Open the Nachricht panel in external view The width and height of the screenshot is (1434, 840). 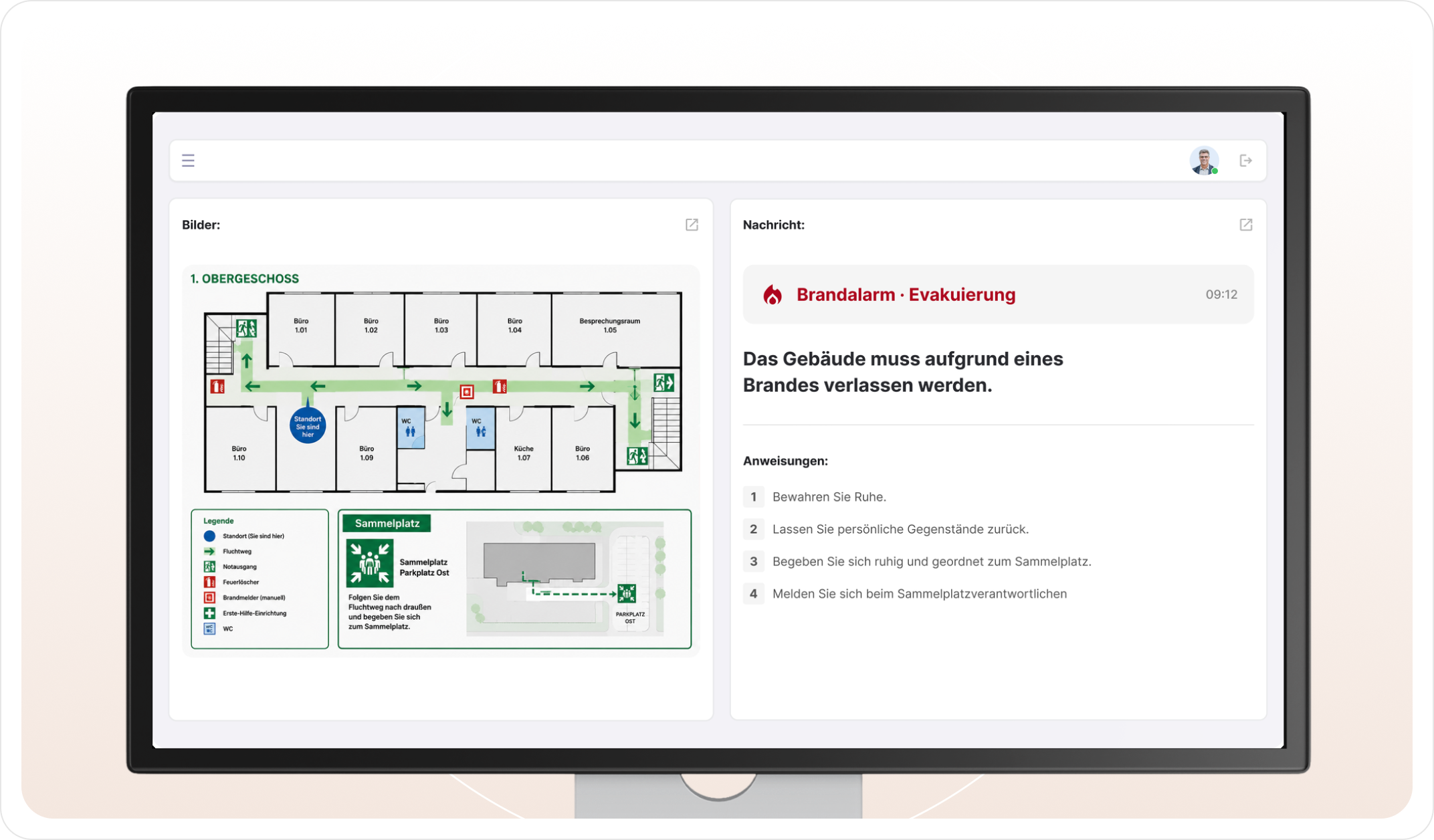[x=1245, y=225]
